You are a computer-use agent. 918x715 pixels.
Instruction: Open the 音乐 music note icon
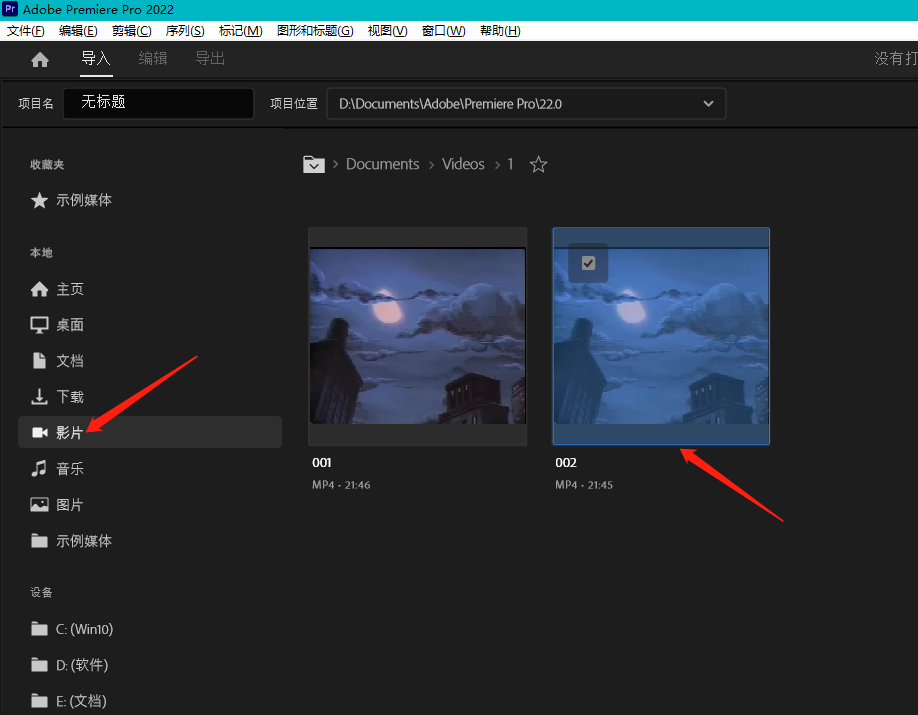click(39, 468)
